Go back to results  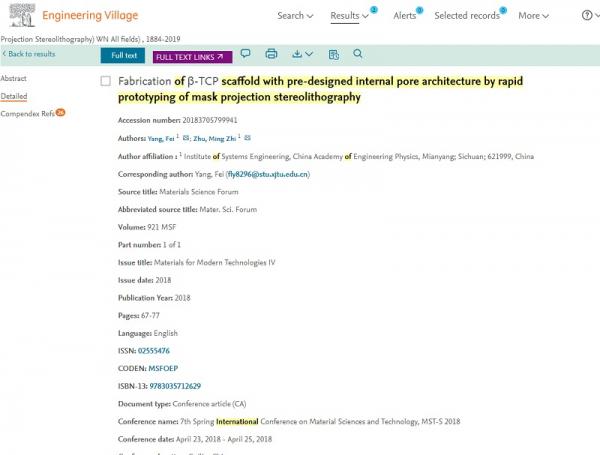pos(29,54)
